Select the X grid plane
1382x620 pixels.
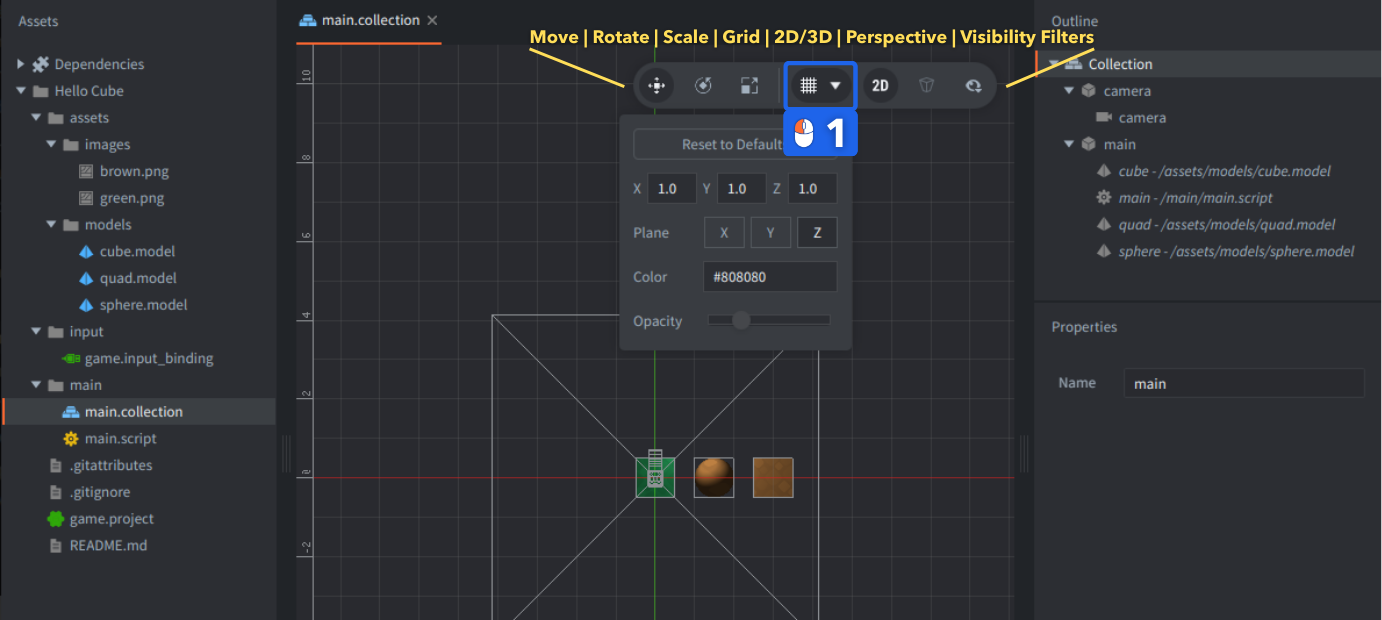tap(724, 233)
